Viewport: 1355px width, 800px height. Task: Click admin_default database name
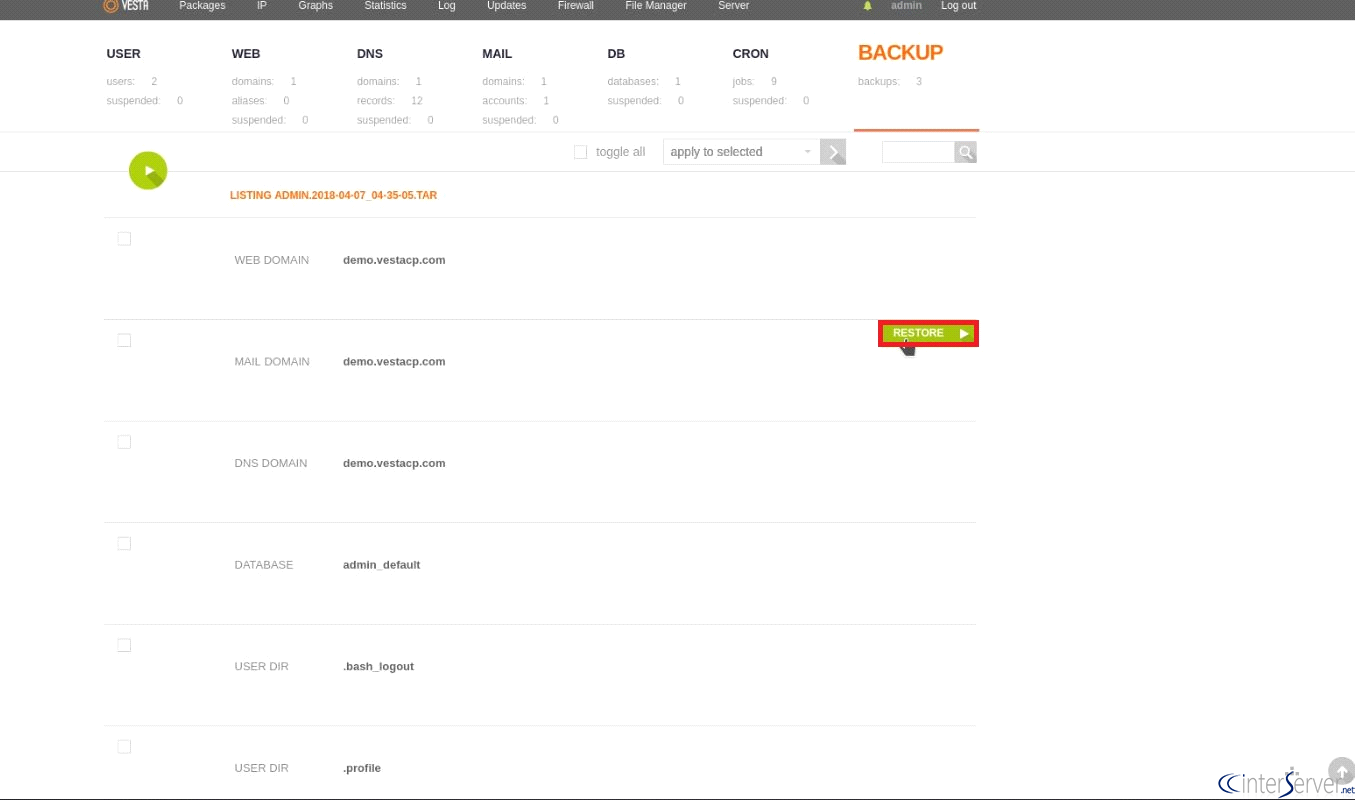[381, 565]
